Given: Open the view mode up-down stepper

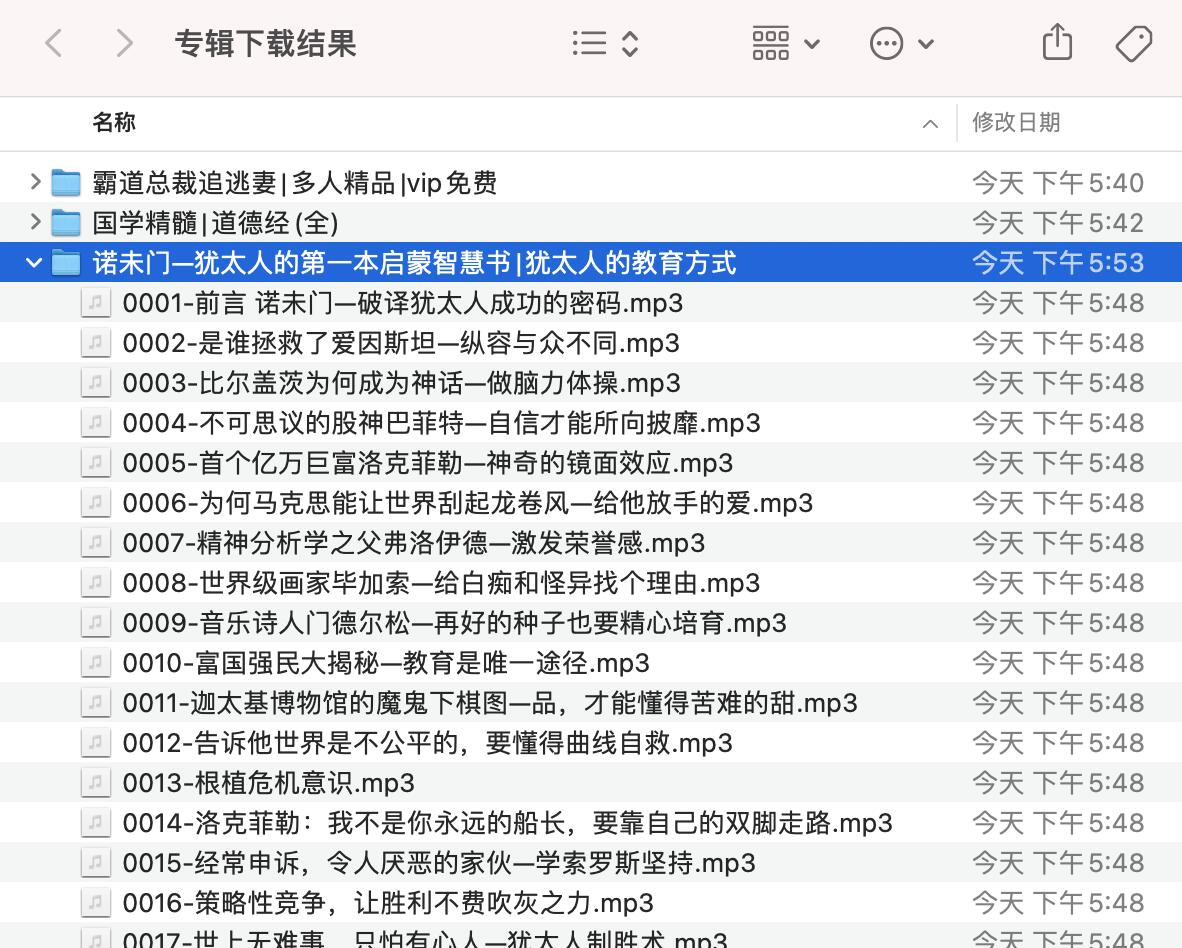Looking at the screenshot, I should click(x=630, y=44).
